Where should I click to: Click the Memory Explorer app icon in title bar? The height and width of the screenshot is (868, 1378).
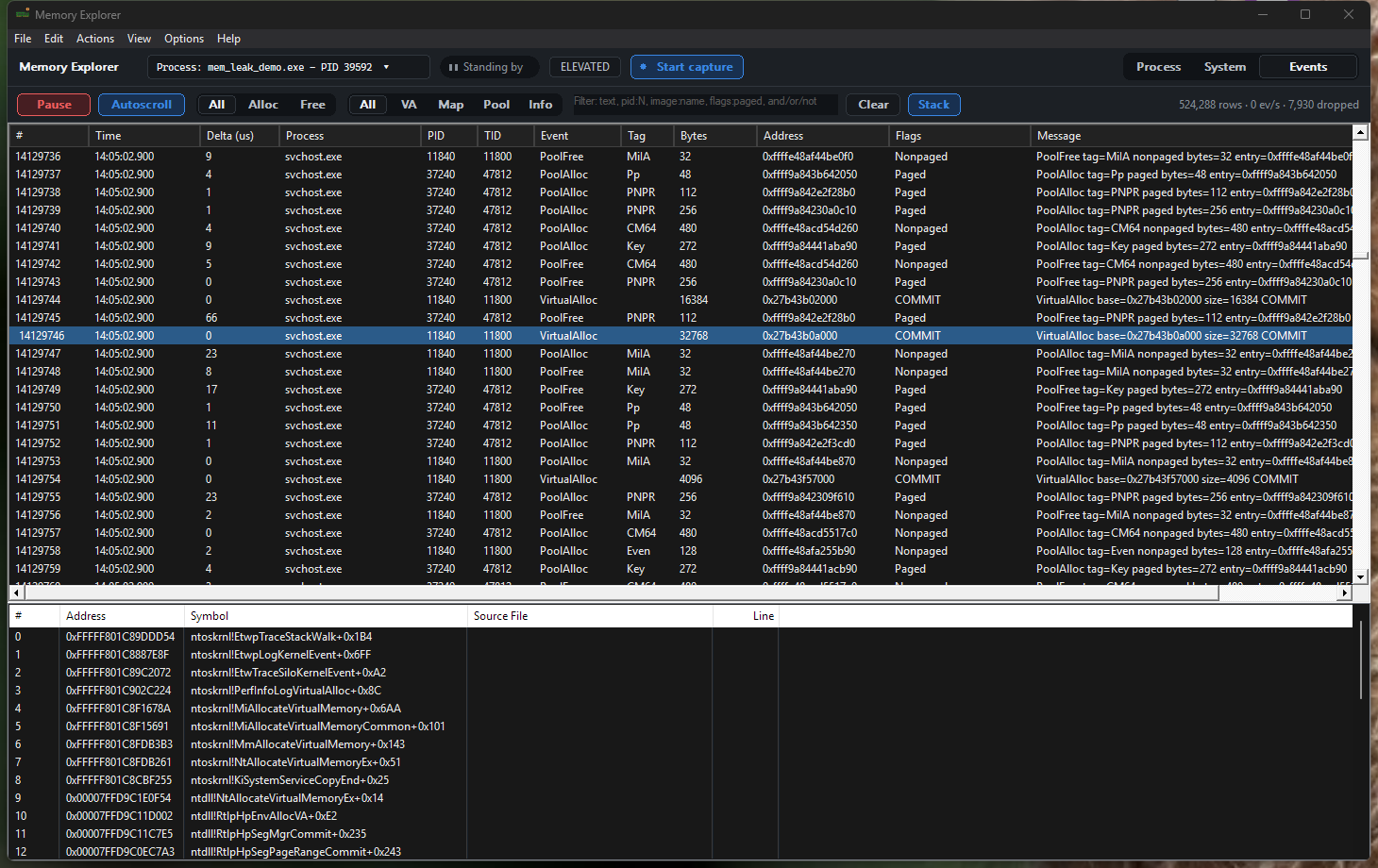click(23, 14)
